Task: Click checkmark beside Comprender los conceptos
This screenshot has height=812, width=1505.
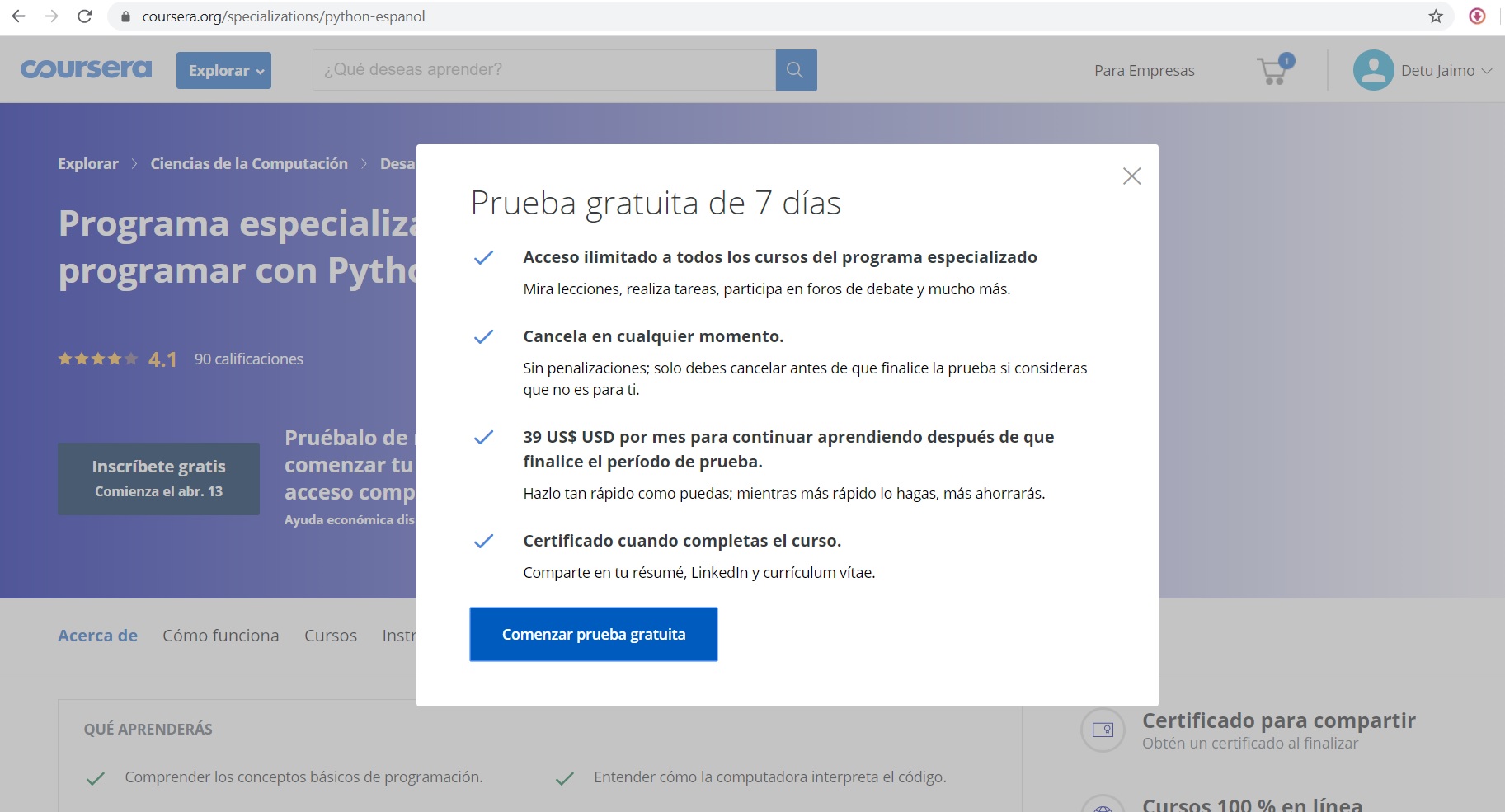Action: point(96,778)
